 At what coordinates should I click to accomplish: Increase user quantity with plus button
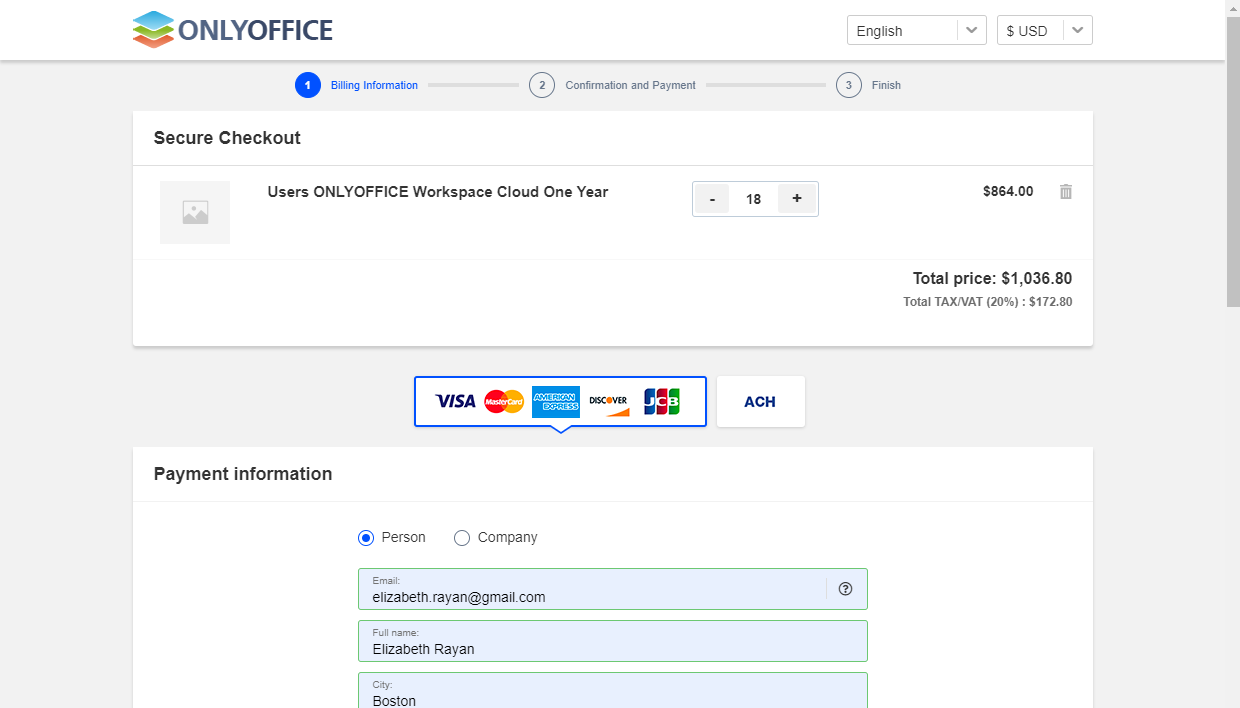click(x=797, y=198)
